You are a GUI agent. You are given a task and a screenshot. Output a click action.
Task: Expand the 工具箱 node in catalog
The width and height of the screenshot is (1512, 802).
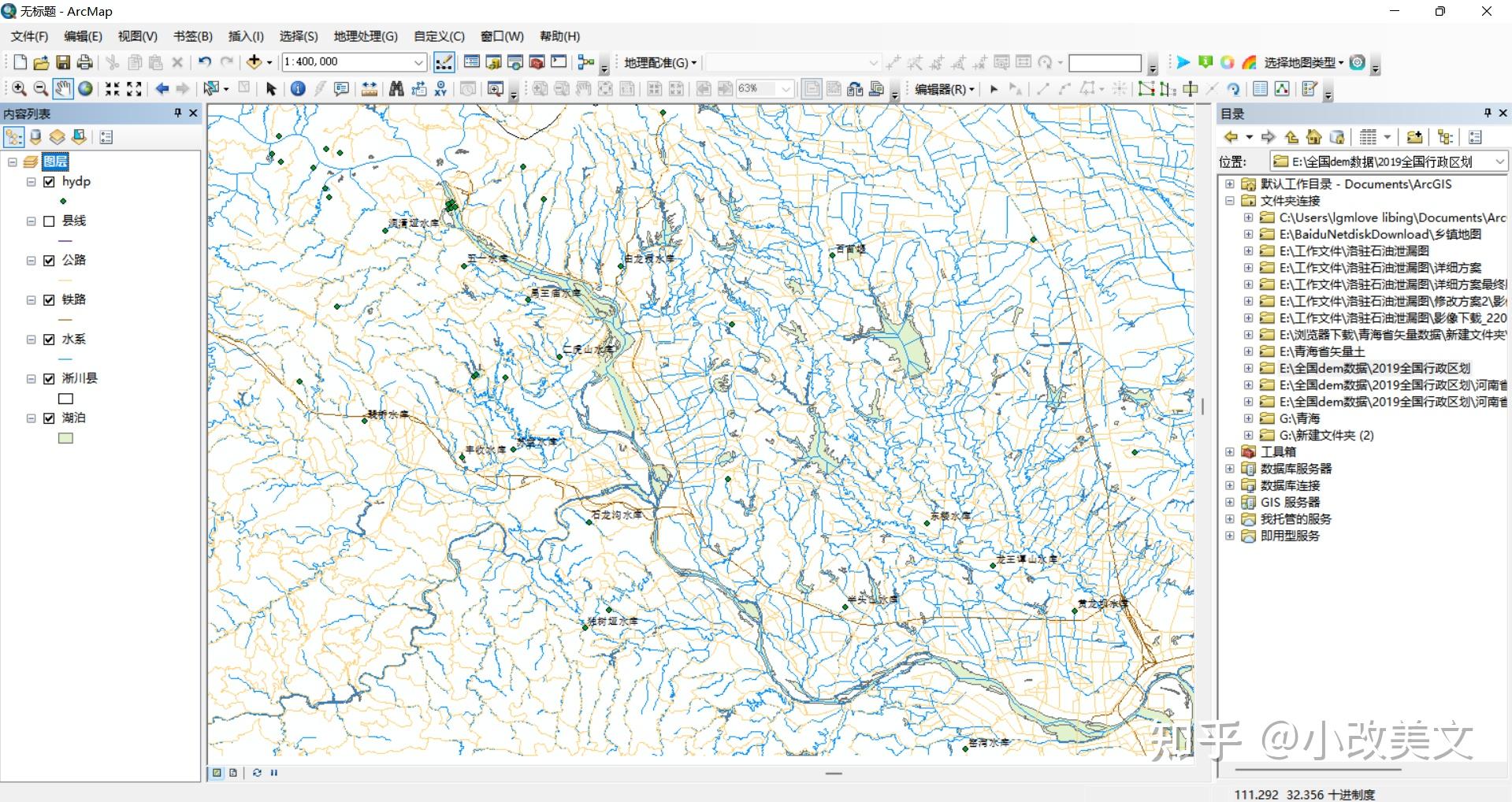pyautogui.click(x=1230, y=451)
